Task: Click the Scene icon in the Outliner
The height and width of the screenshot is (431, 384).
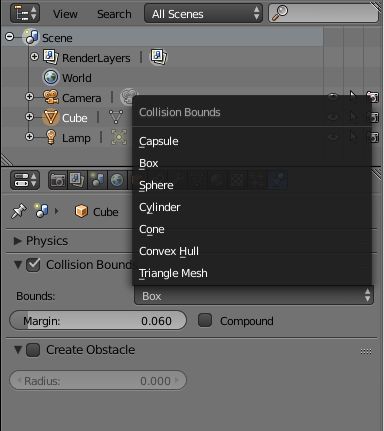Action: [31, 37]
